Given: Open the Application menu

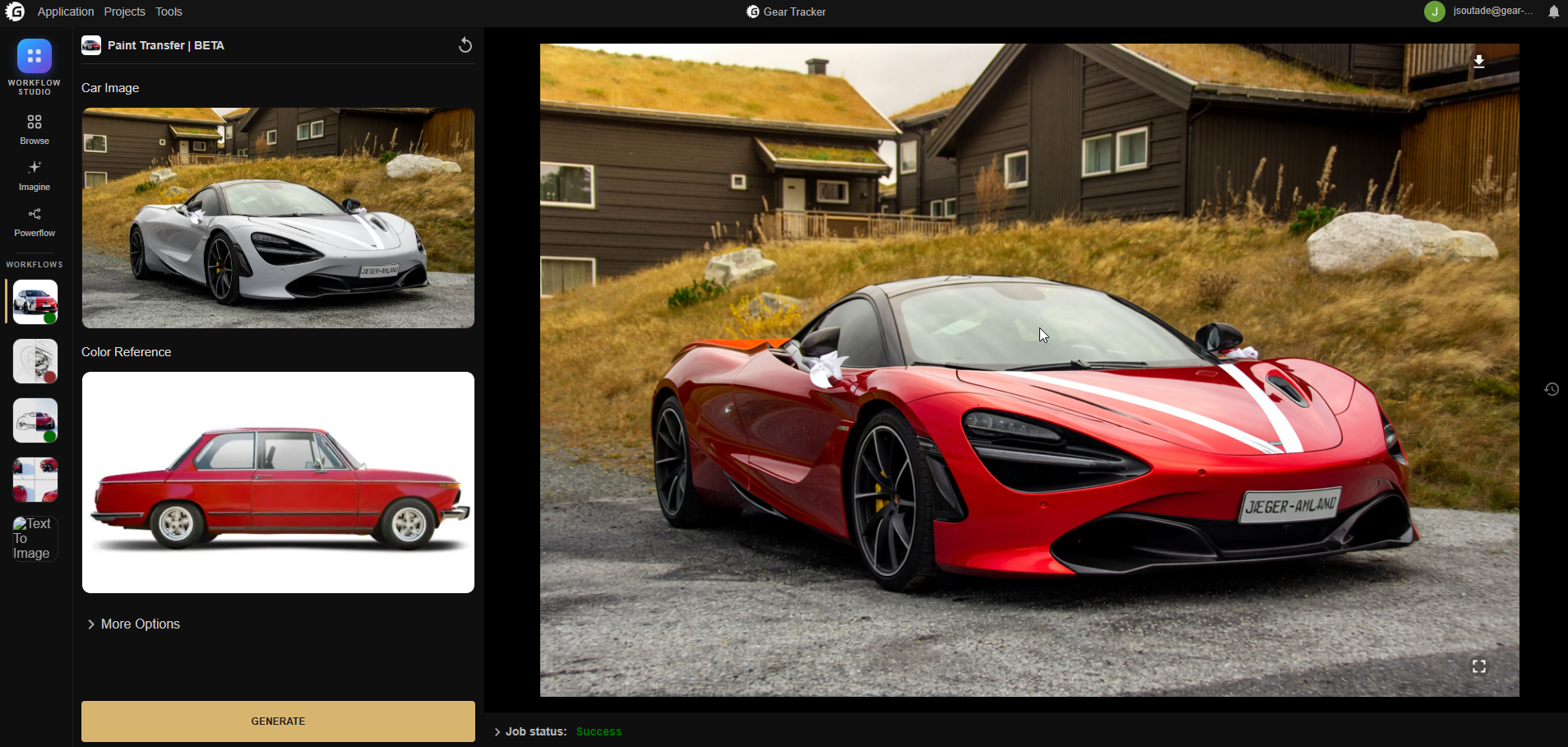Looking at the screenshot, I should pyautogui.click(x=66, y=12).
